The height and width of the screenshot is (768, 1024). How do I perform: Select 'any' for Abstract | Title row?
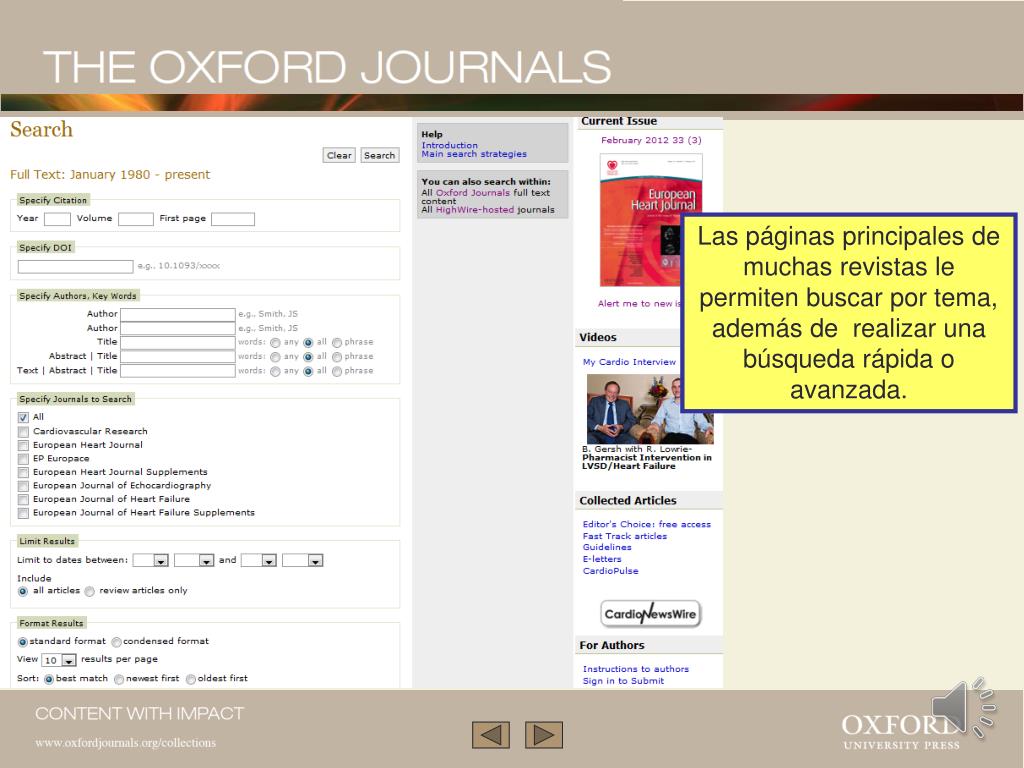[276, 357]
